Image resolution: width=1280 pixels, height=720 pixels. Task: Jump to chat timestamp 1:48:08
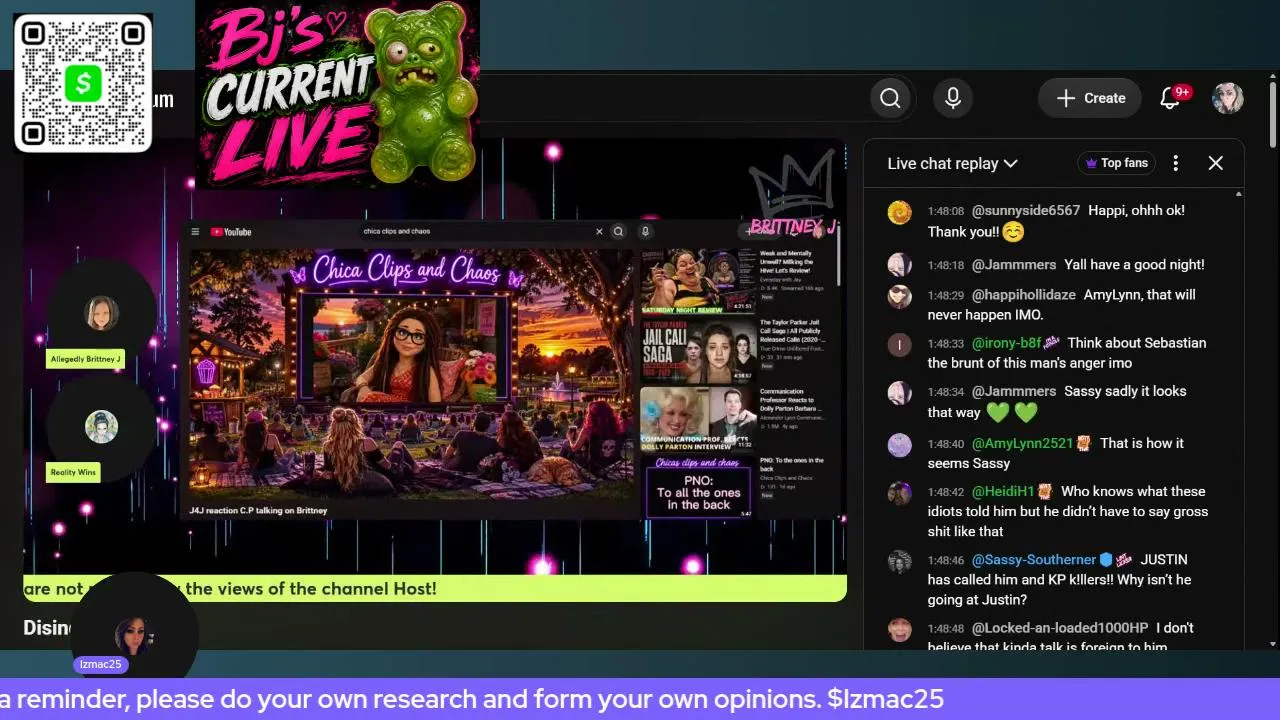pyautogui.click(x=945, y=212)
